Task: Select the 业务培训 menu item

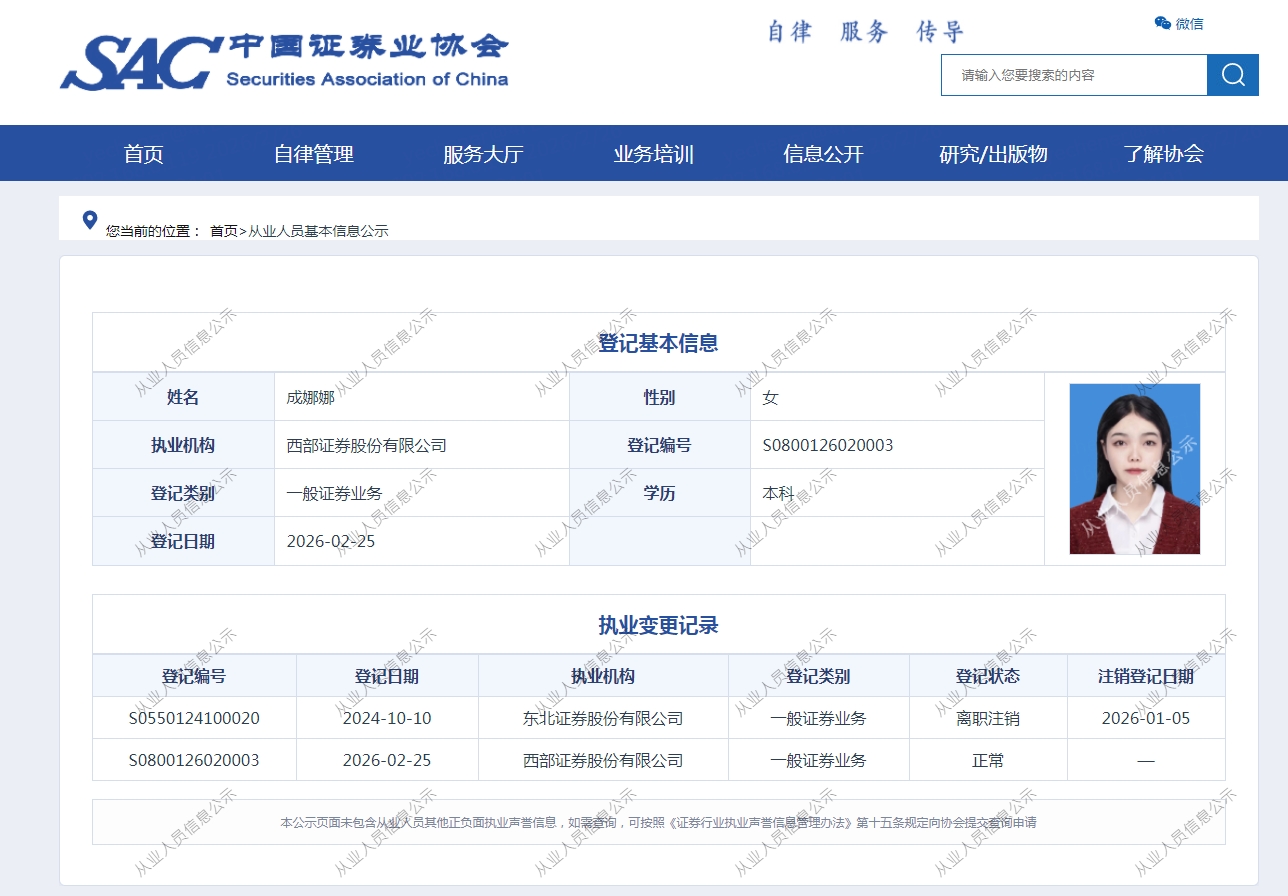Action: click(653, 154)
